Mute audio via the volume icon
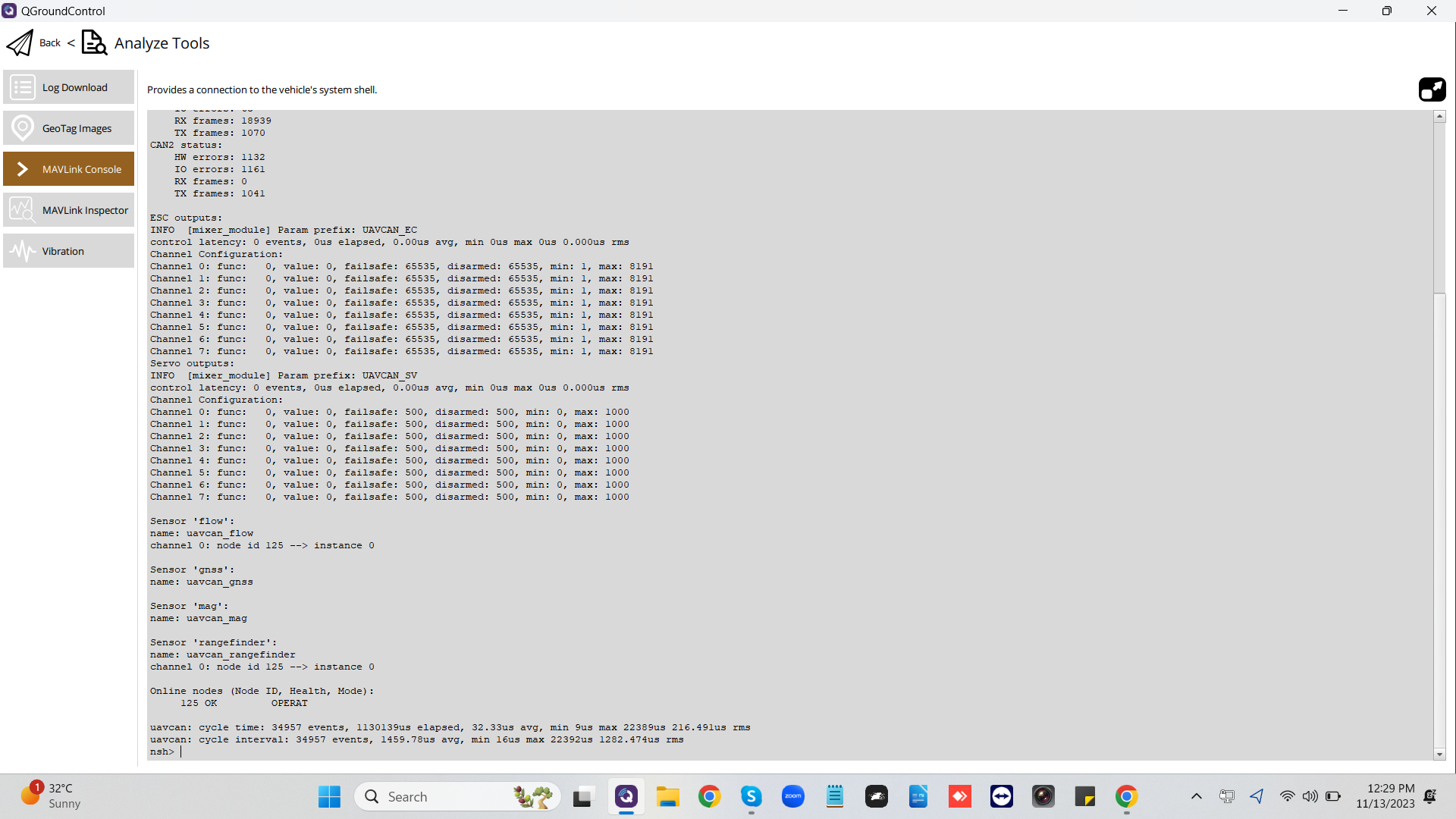 (1311, 796)
